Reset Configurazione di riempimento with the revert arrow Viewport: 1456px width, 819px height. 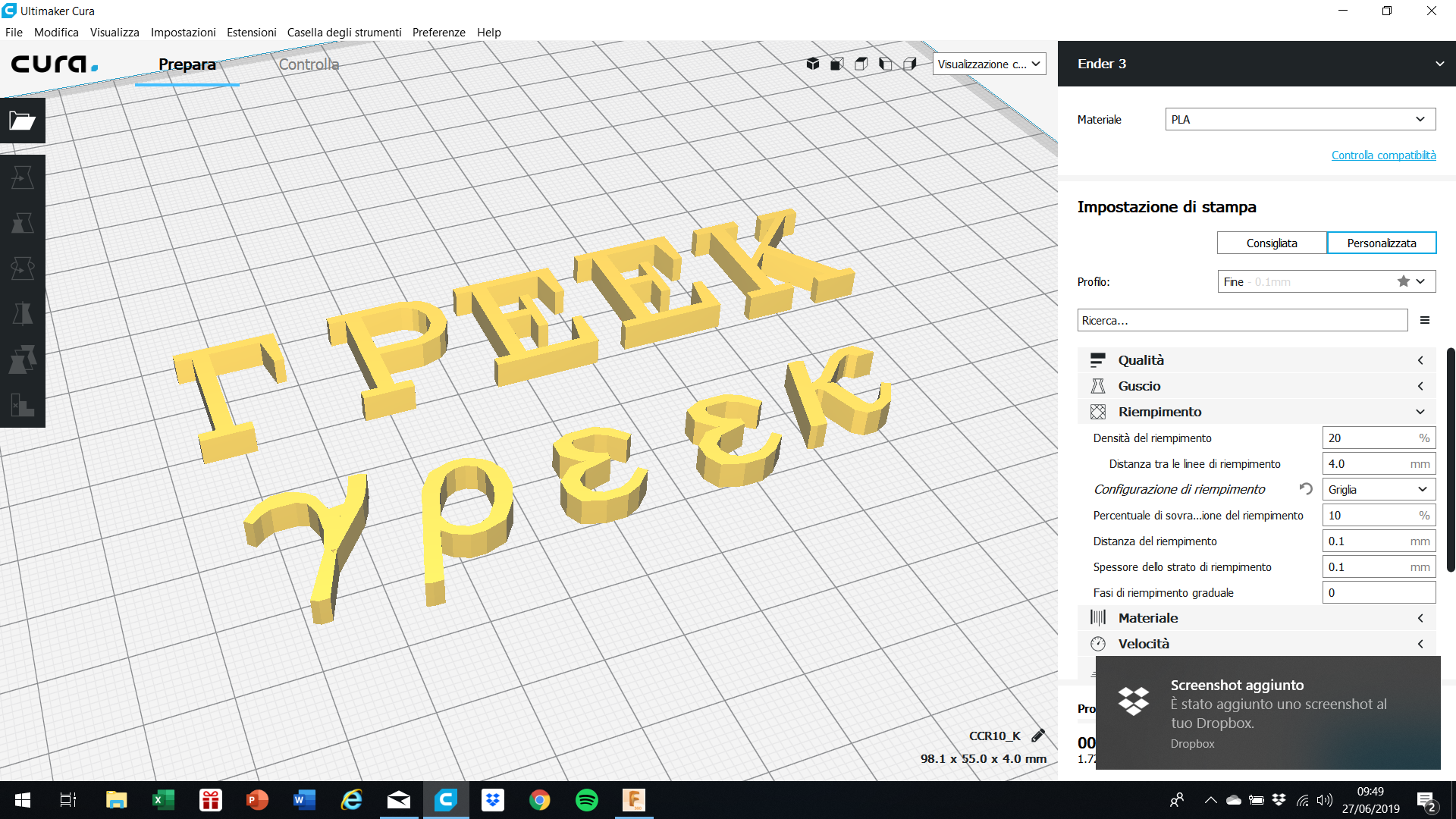point(1305,489)
